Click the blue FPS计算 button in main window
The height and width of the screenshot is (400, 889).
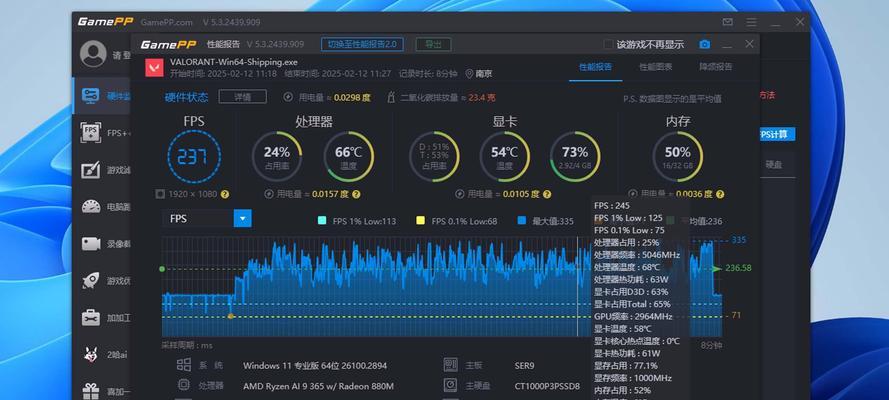pos(777,134)
